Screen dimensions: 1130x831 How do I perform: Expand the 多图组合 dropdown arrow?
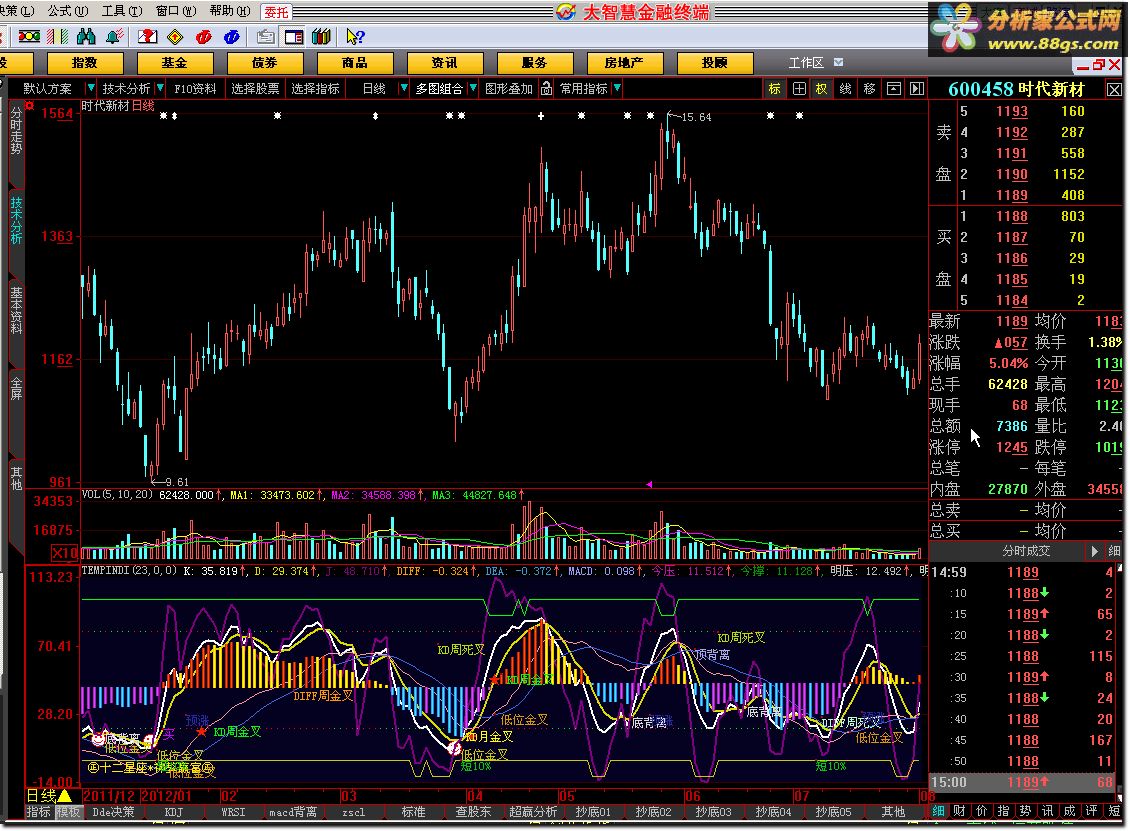[x=473, y=88]
